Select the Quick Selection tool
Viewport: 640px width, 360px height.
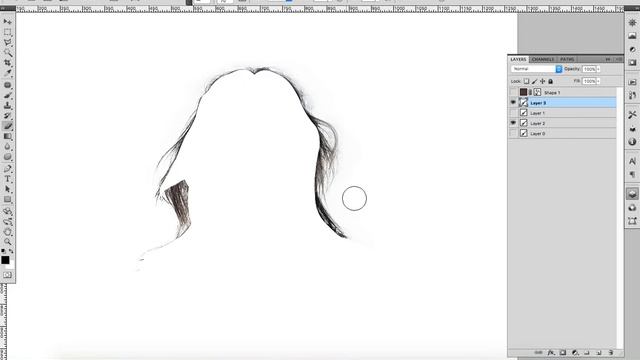[x=7, y=53]
